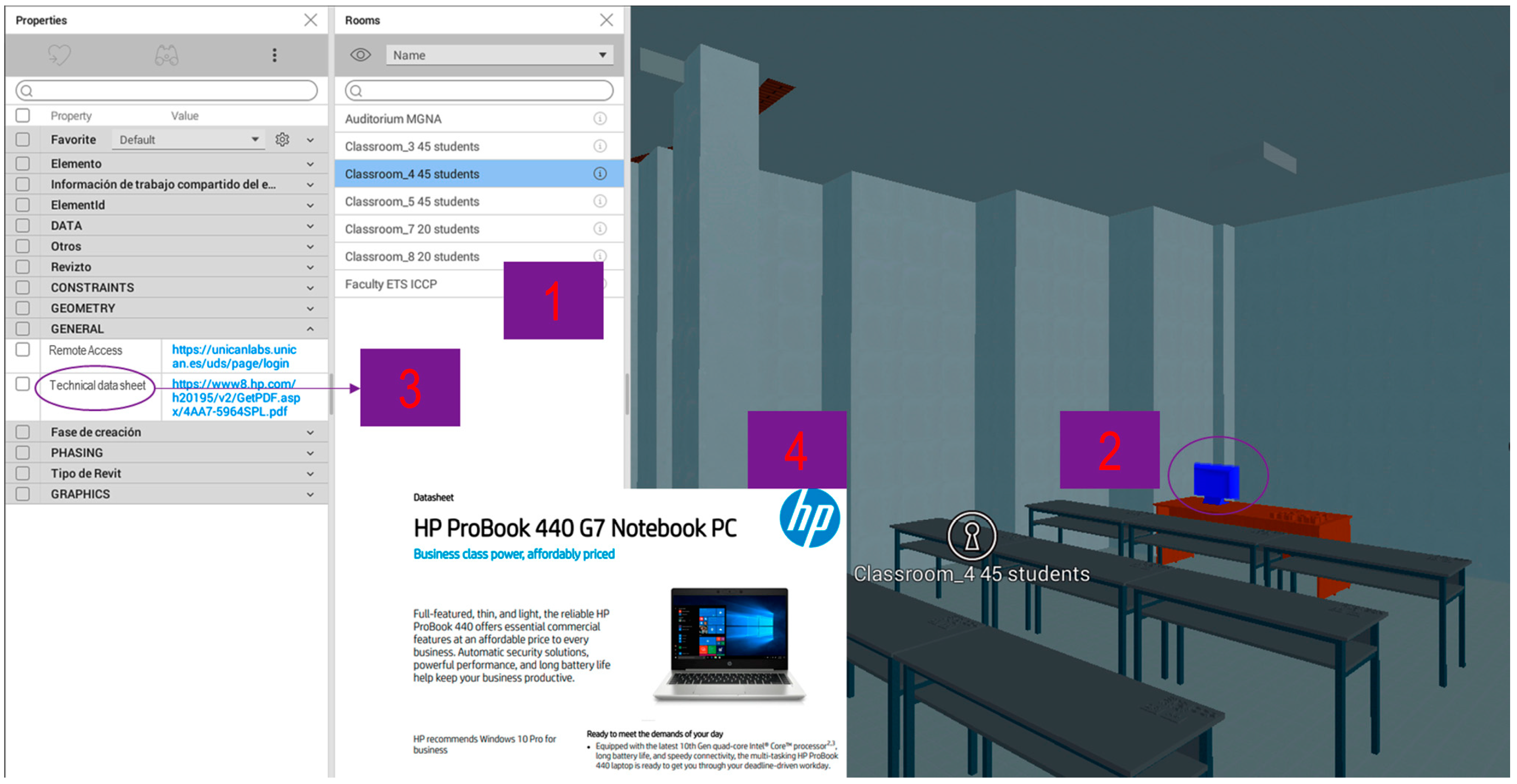The width and height of the screenshot is (1517, 784).
Task: Collapse the GENERAL property group
Action: coord(310,329)
